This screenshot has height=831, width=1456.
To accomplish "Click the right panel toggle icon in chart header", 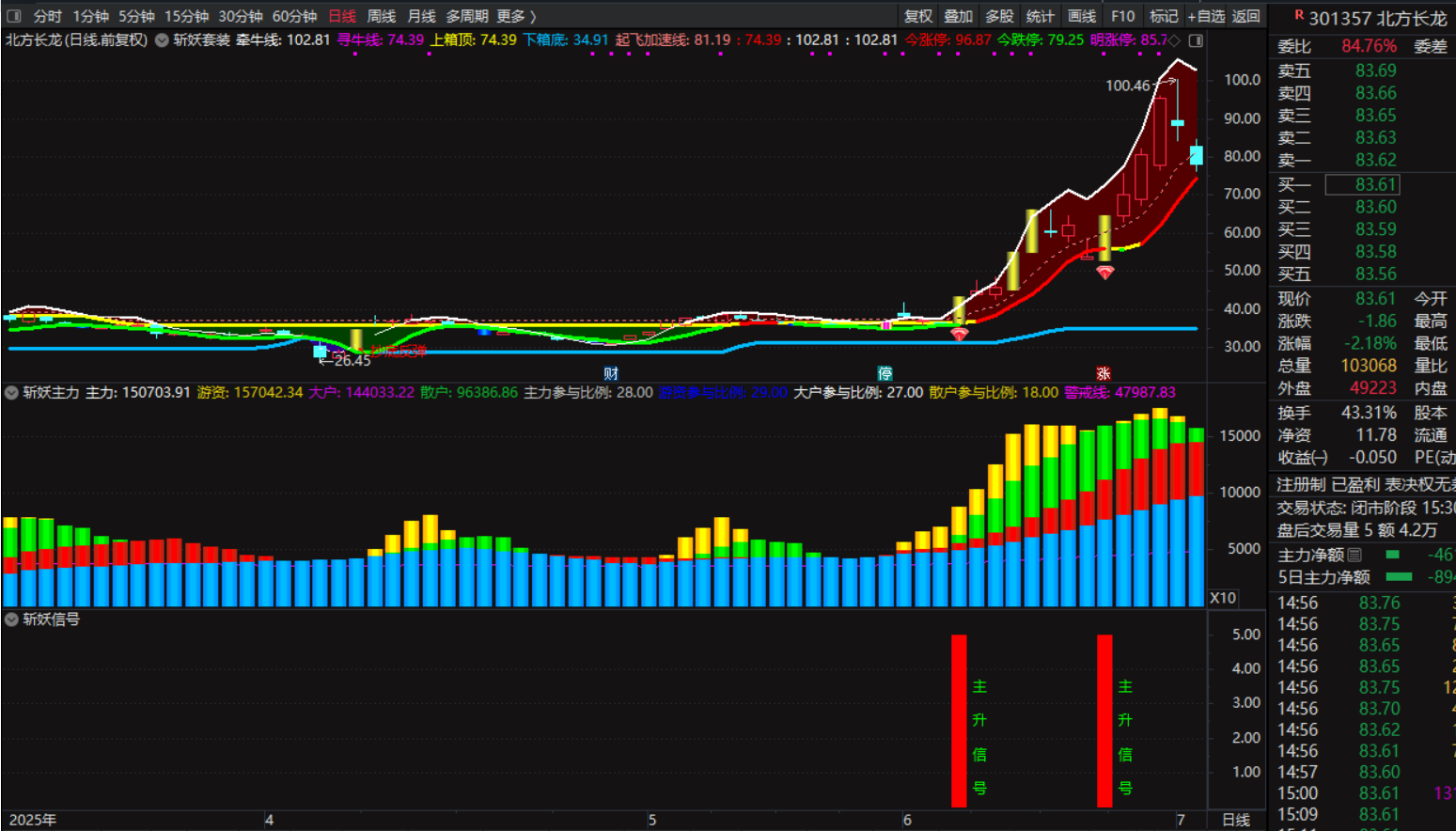I will click(x=1196, y=40).
